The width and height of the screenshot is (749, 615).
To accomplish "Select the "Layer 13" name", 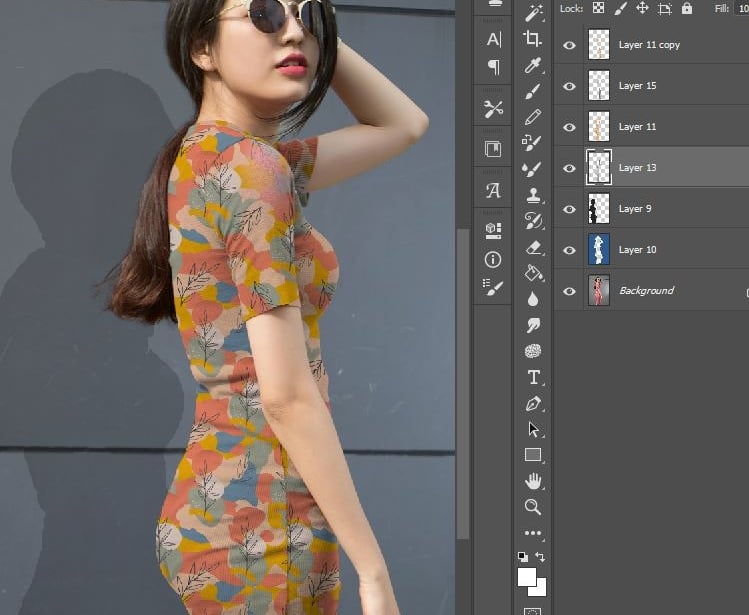I will 637,168.
